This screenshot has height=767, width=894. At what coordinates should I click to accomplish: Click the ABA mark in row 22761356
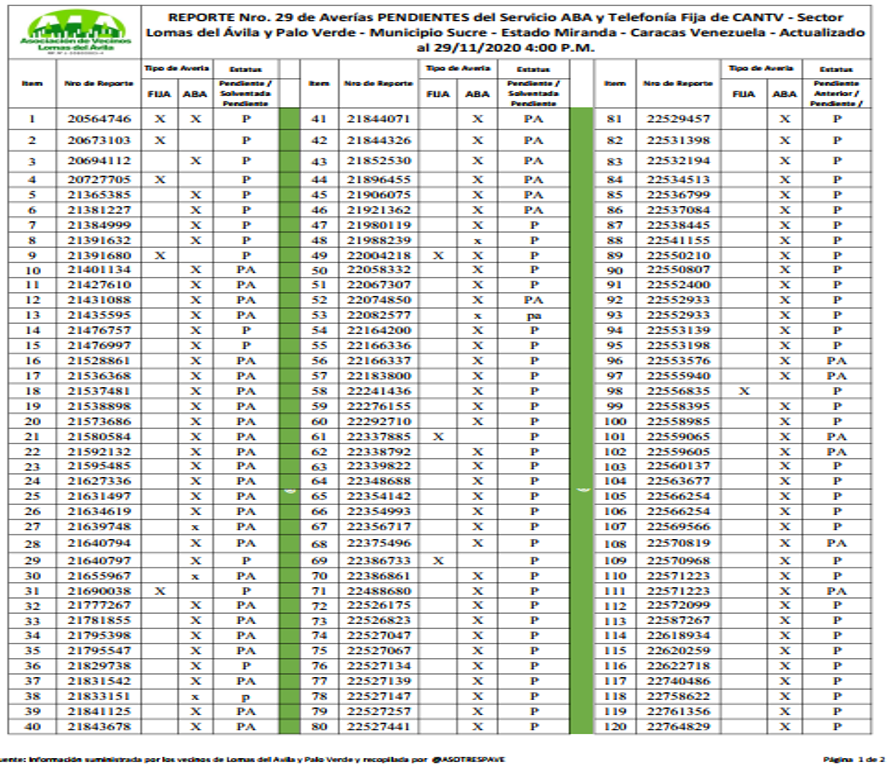[785, 711]
